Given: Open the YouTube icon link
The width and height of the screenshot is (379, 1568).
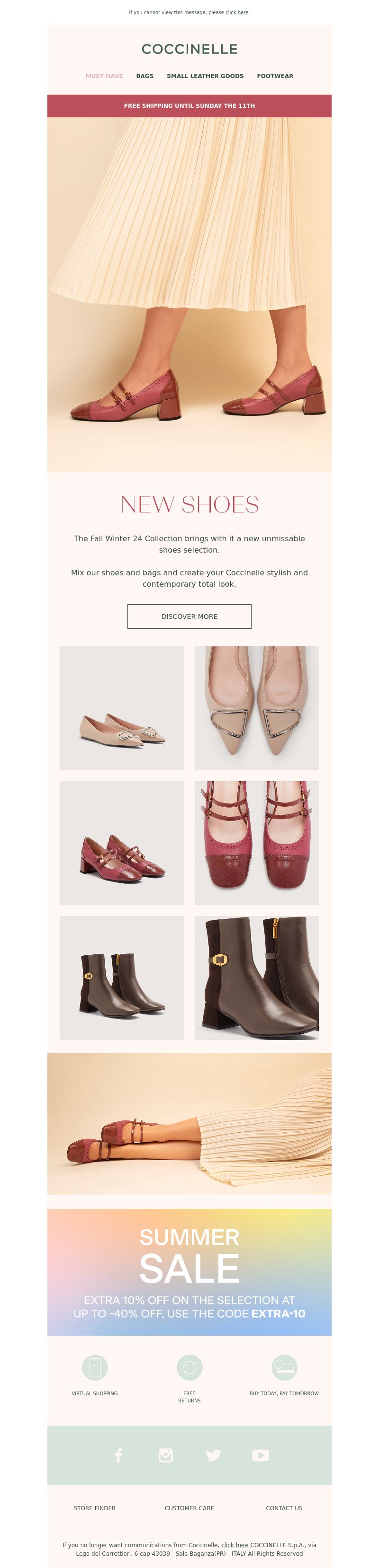Looking at the screenshot, I should 261,1455.
